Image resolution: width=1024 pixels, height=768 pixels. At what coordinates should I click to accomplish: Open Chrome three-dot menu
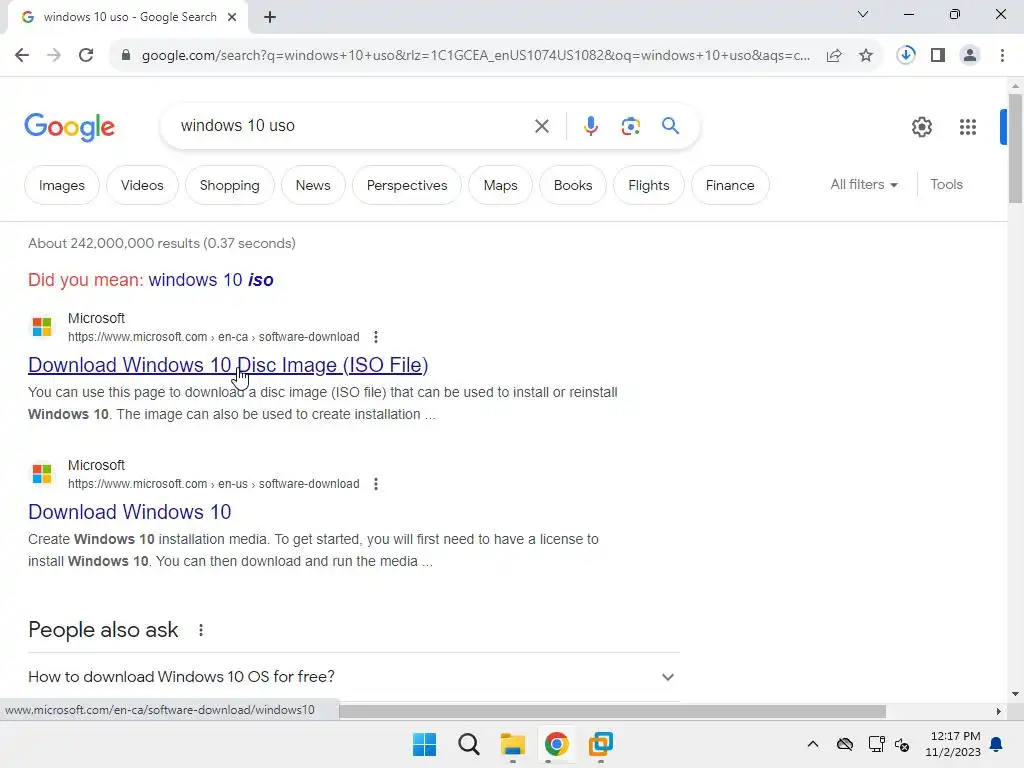pos(1002,56)
